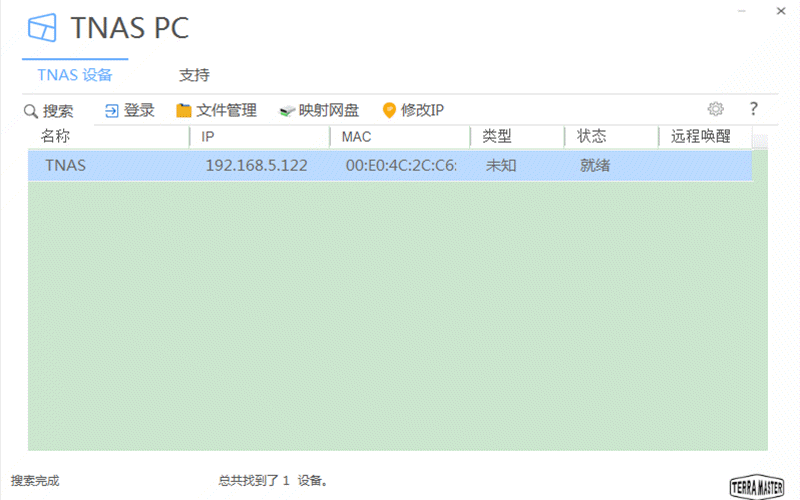Sort by the MAC column header

(x=356, y=137)
